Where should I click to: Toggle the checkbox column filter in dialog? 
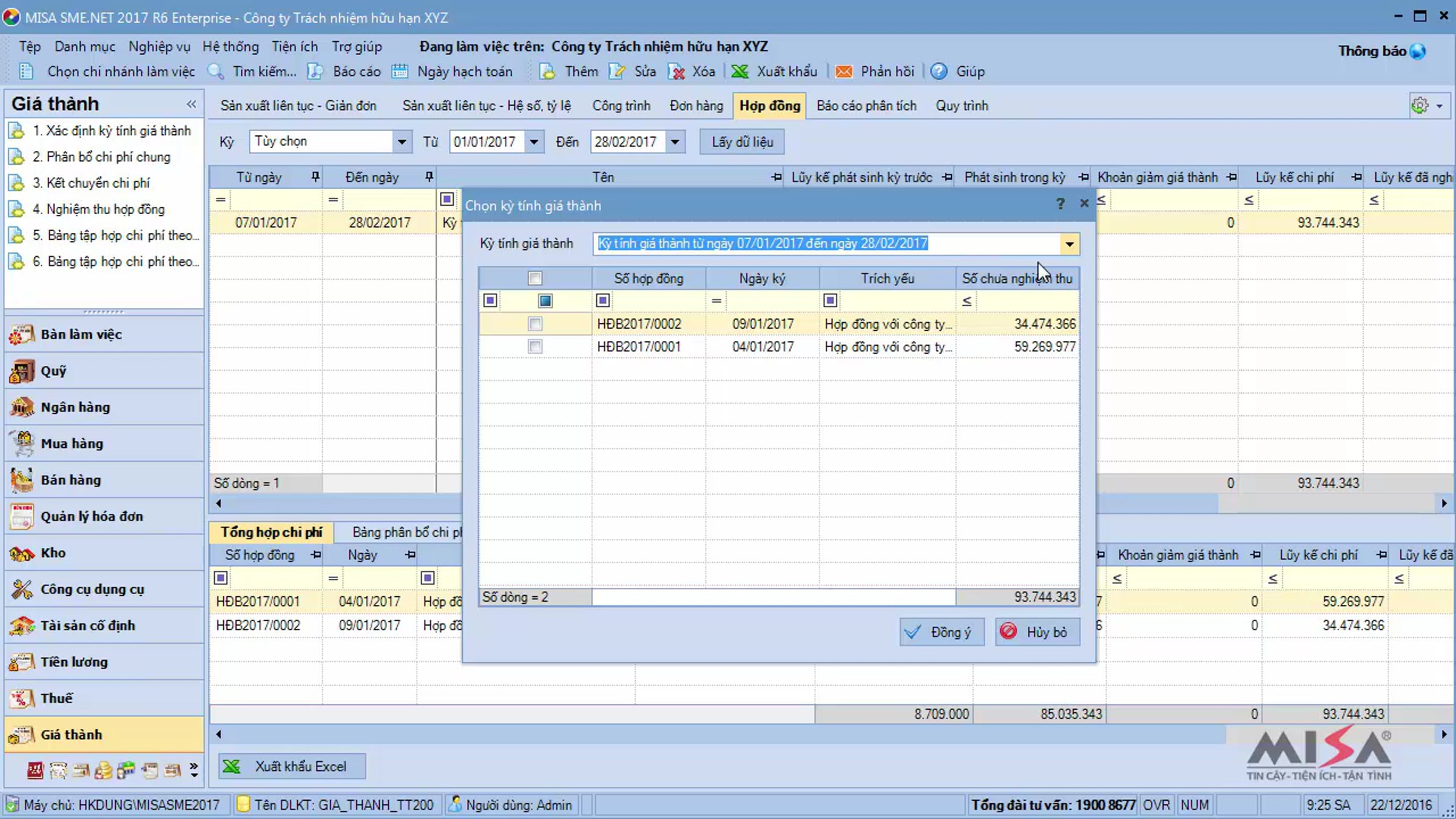[x=545, y=301]
